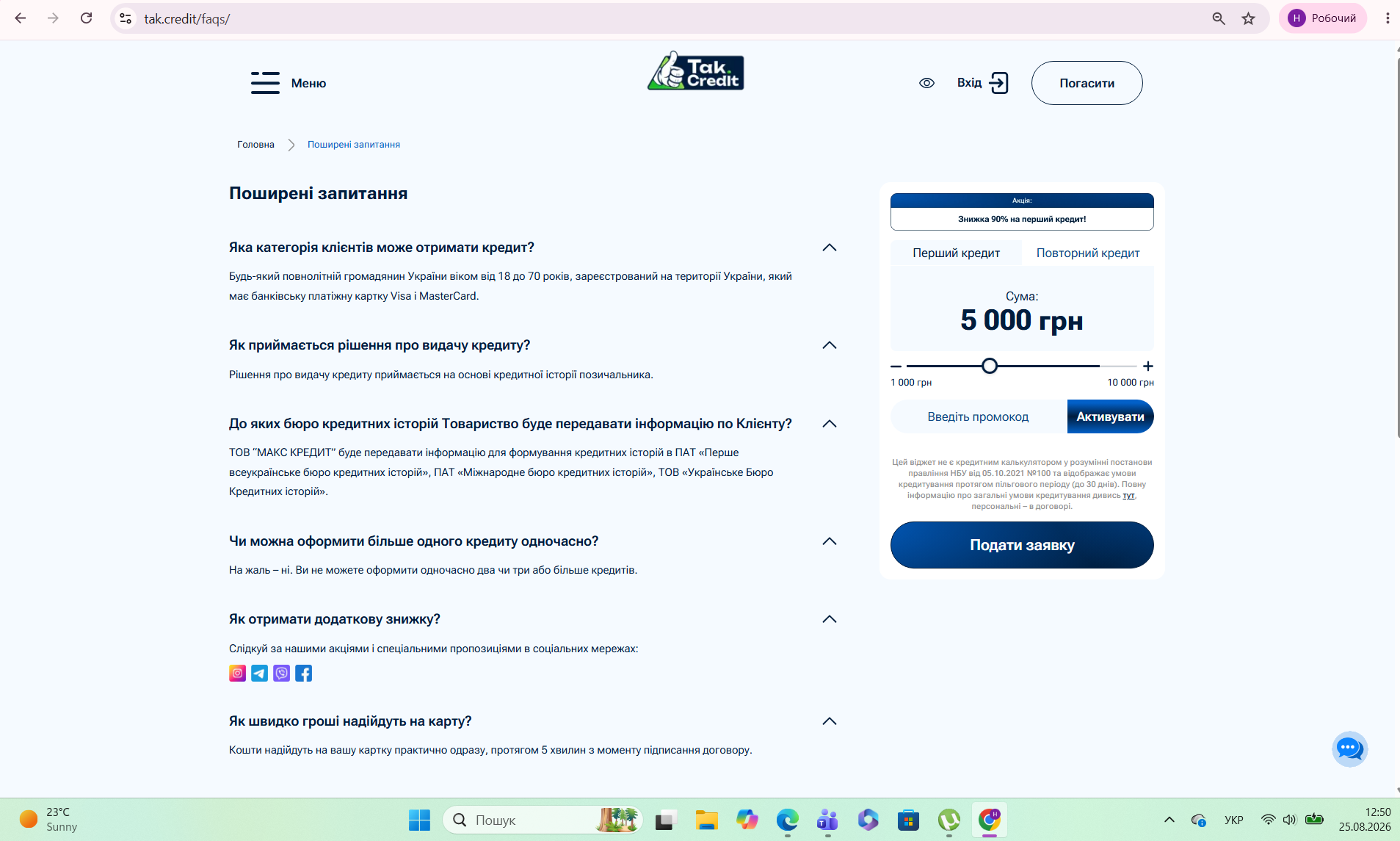Open the live chat bubble widget
The image size is (1400, 841).
pos(1349,749)
